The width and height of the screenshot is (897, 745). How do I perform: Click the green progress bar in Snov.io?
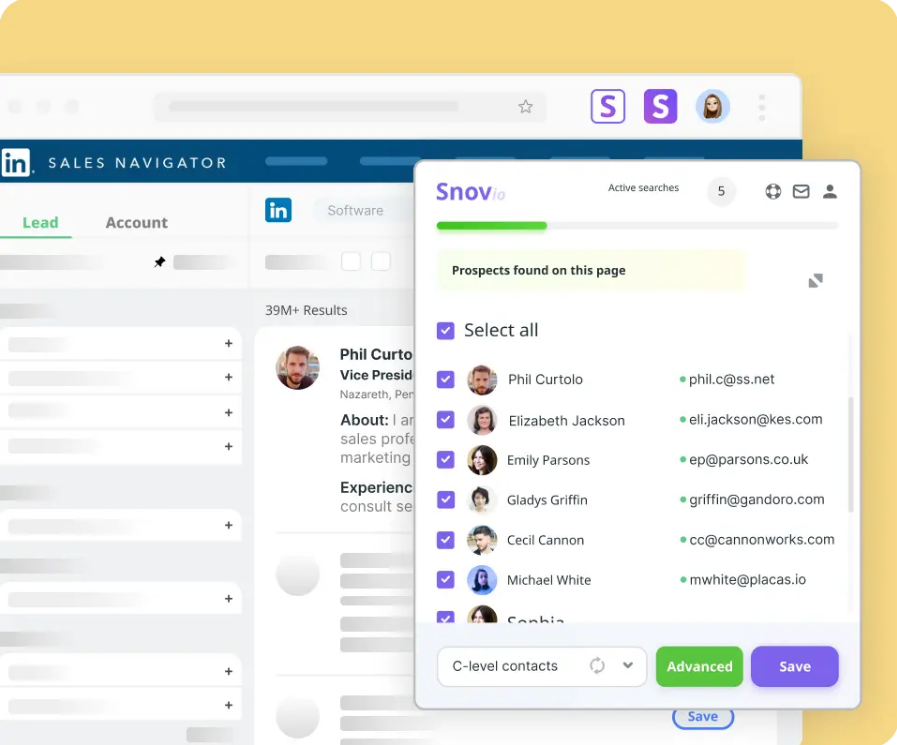[x=491, y=226]
